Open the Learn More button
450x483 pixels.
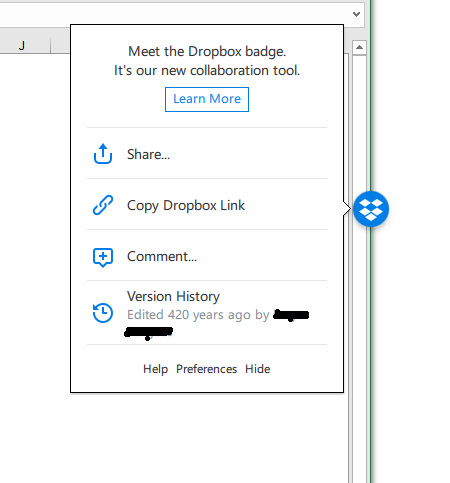coord(207,99)
